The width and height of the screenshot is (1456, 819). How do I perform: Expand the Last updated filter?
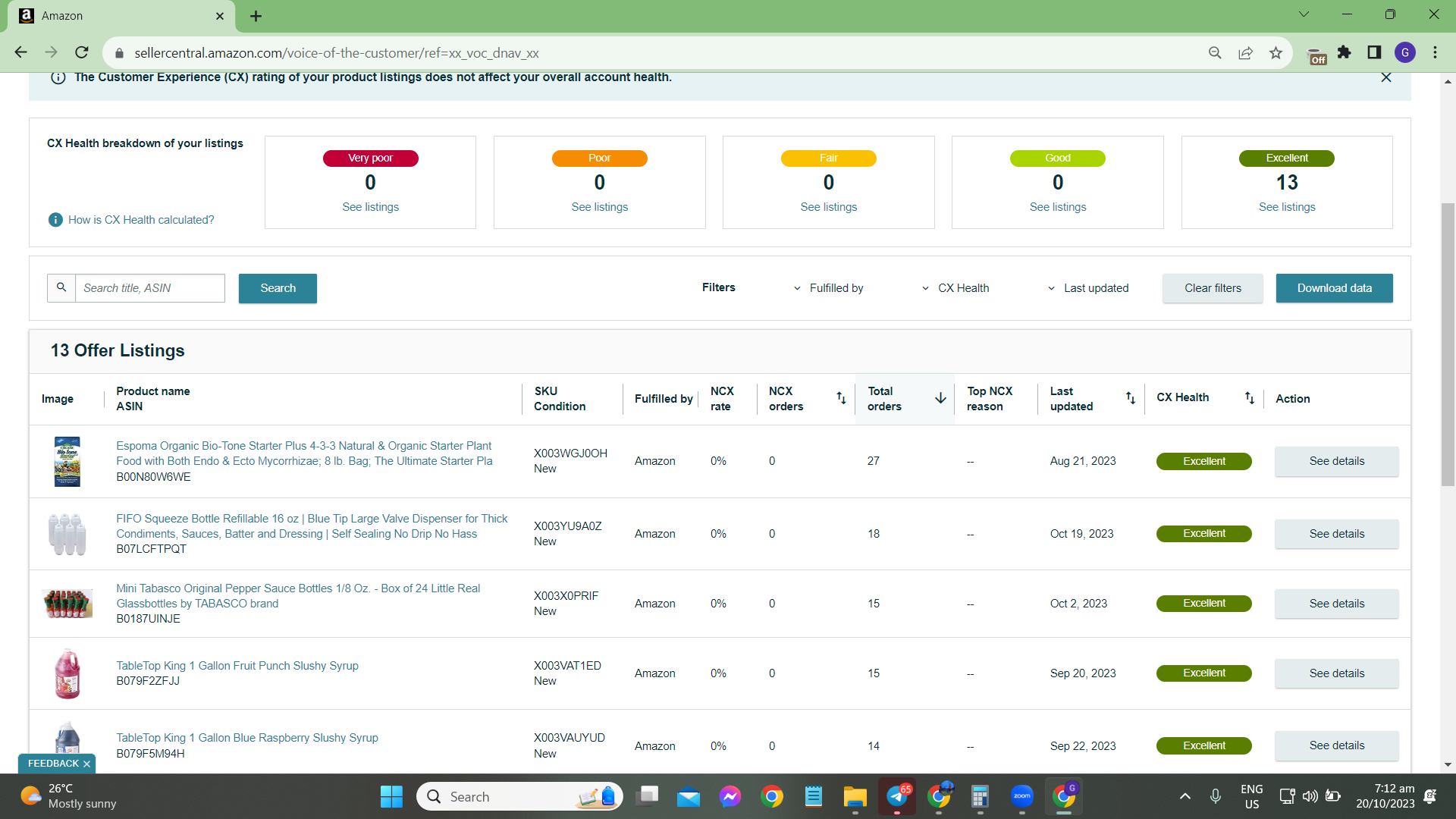(x=1088, y=288)
